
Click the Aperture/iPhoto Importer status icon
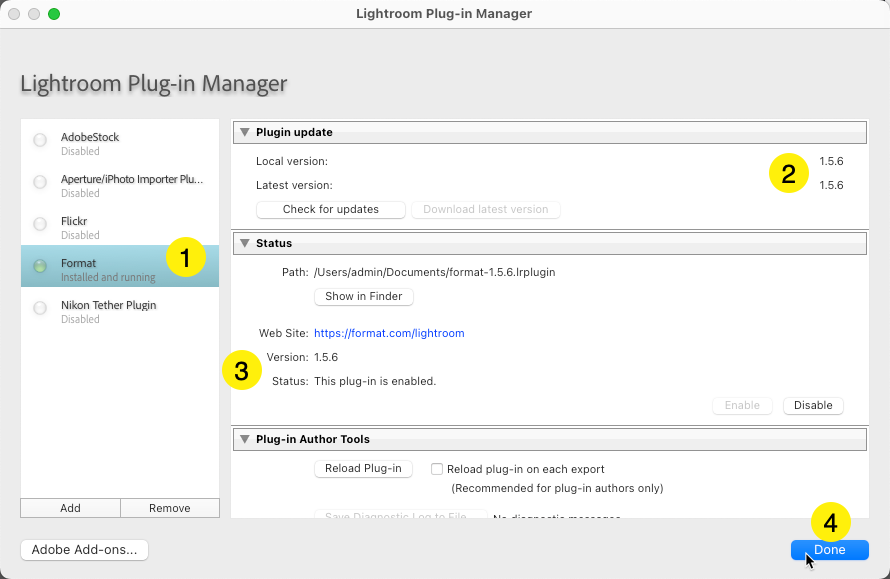point(40,183)
